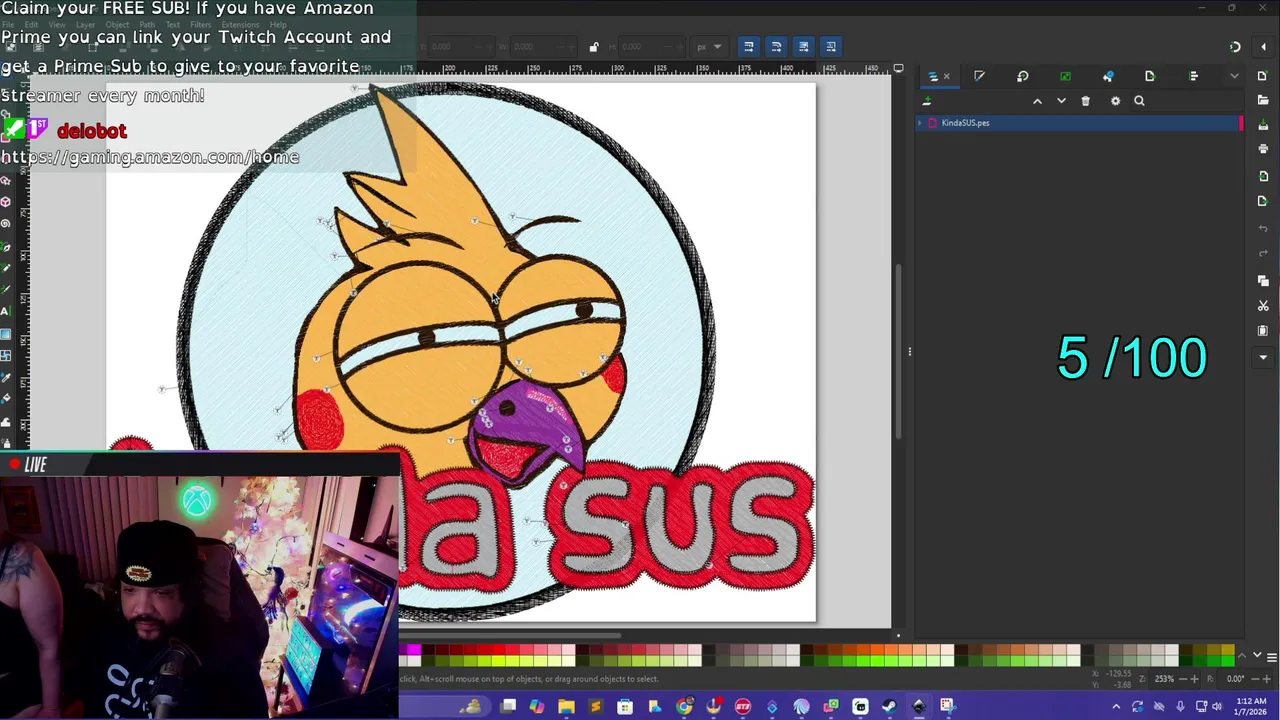This screenshot has width=1280, height=720.
Task: Click the Export icon in commands bar
Action: tap(1262, 201)
